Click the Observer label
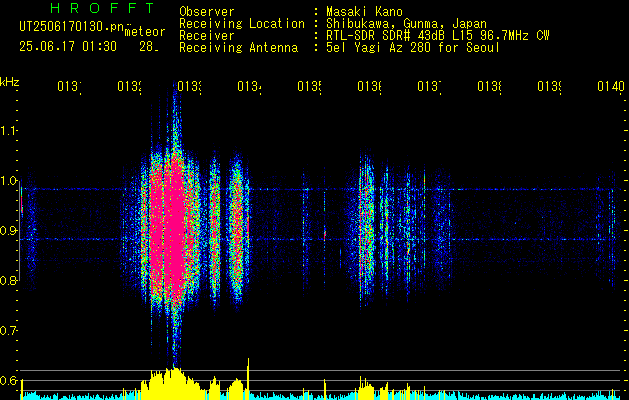This screenshot has height=400, width=629. [x=207, y=11]
